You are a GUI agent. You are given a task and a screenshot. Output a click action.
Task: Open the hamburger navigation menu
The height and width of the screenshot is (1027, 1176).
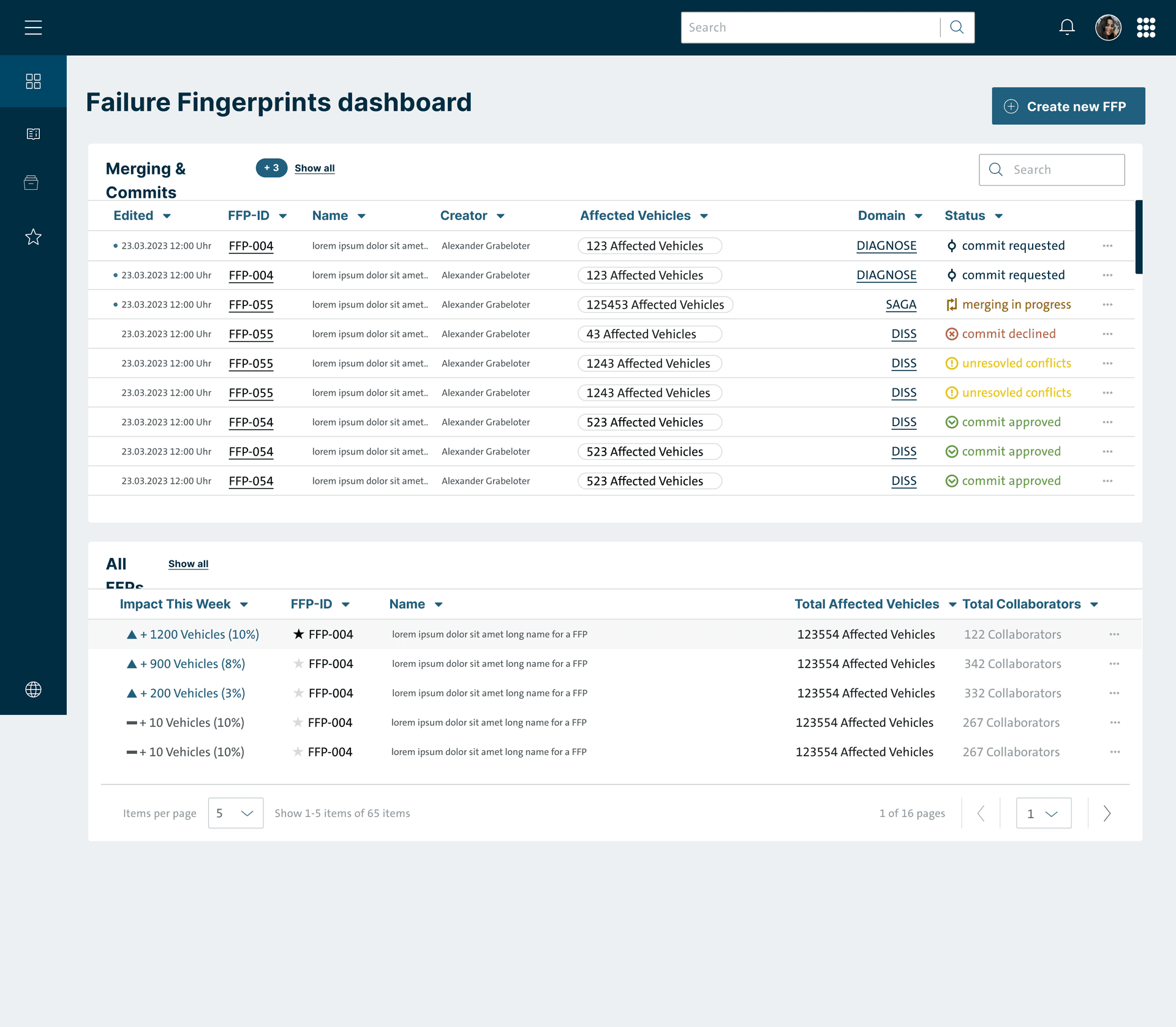click(33, 27)
